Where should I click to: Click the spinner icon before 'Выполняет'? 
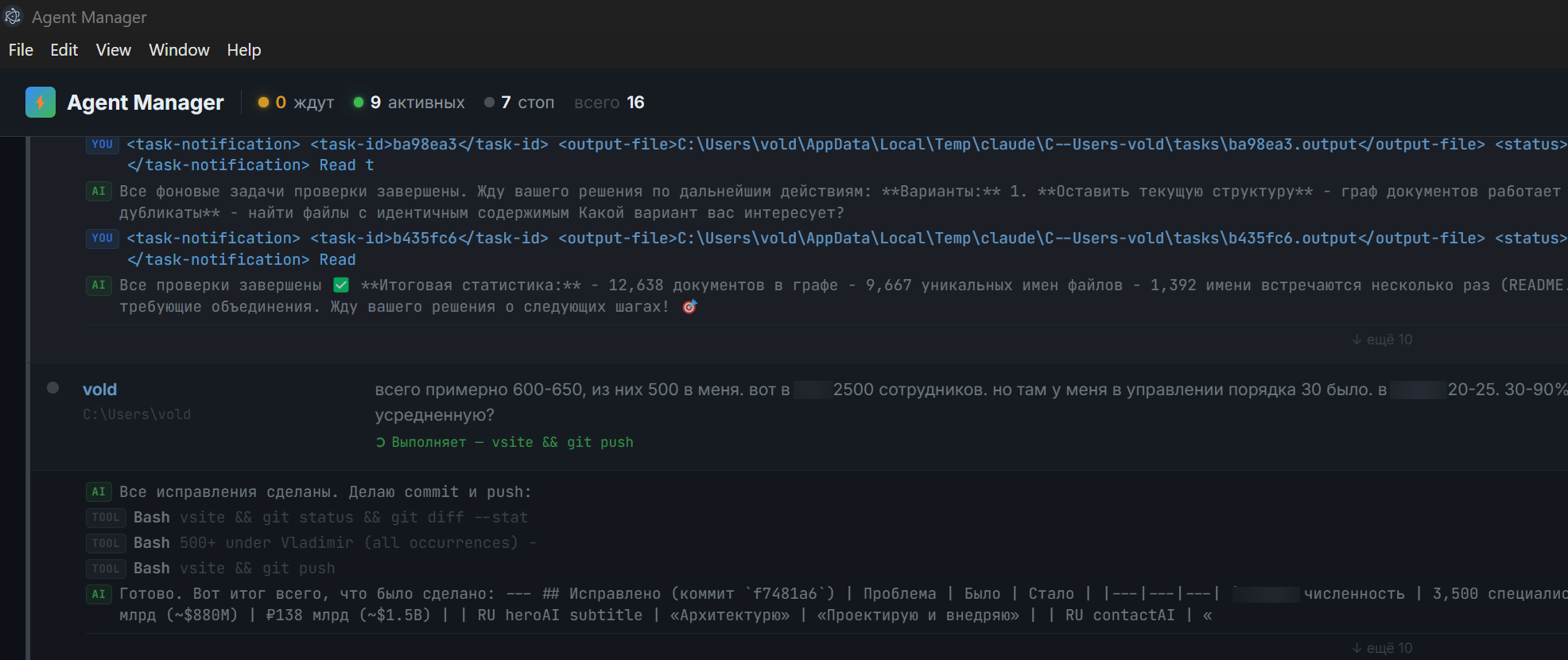[x=381, y=442]
